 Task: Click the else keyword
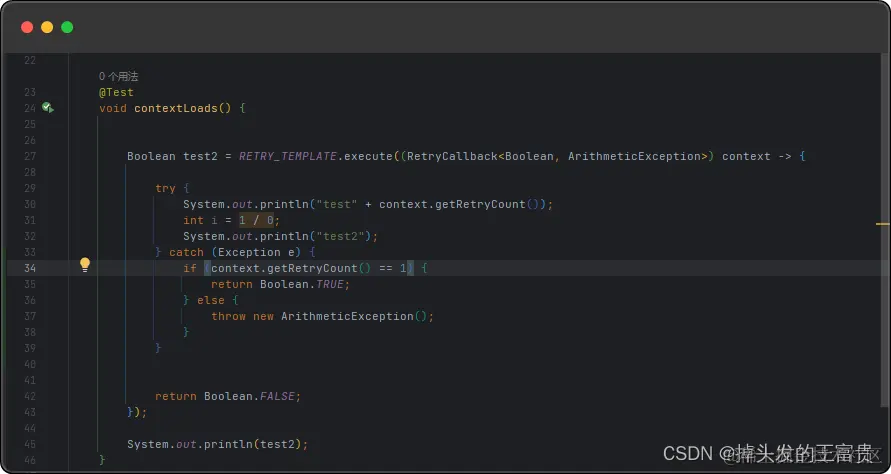(211, 300)
